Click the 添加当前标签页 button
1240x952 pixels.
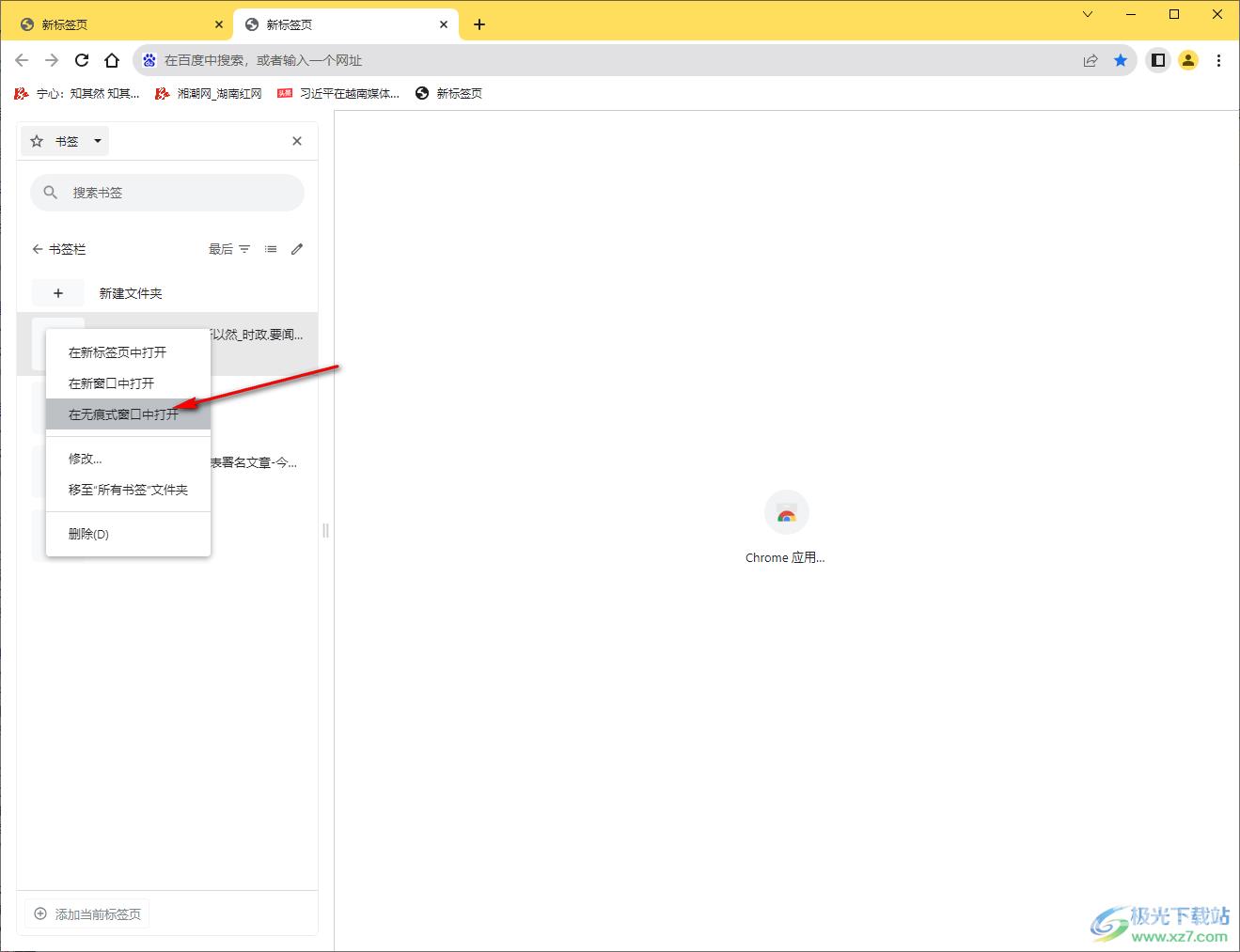point(88,914)
